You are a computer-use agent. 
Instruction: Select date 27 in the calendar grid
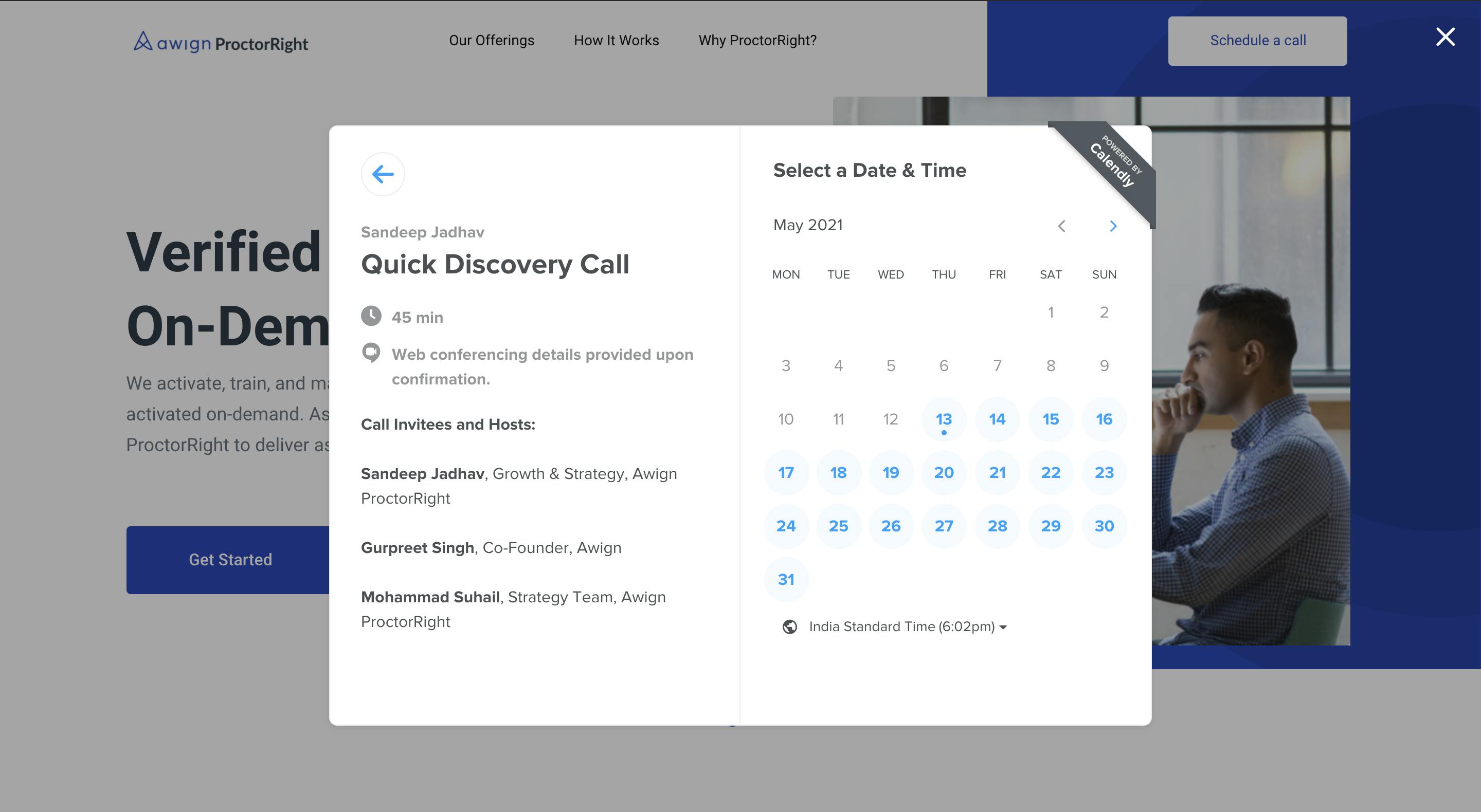coord(944,526)
